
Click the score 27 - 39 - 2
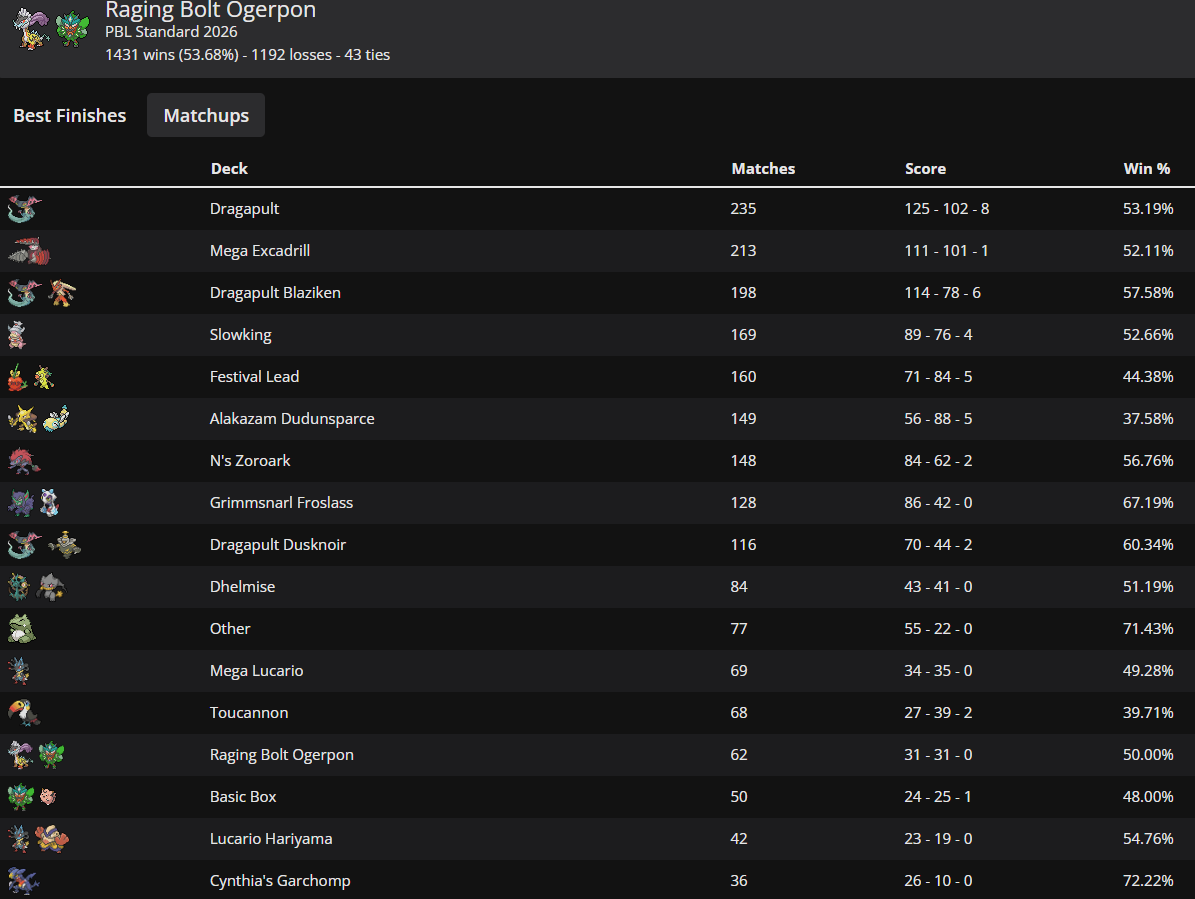click(x=938, y=712)
